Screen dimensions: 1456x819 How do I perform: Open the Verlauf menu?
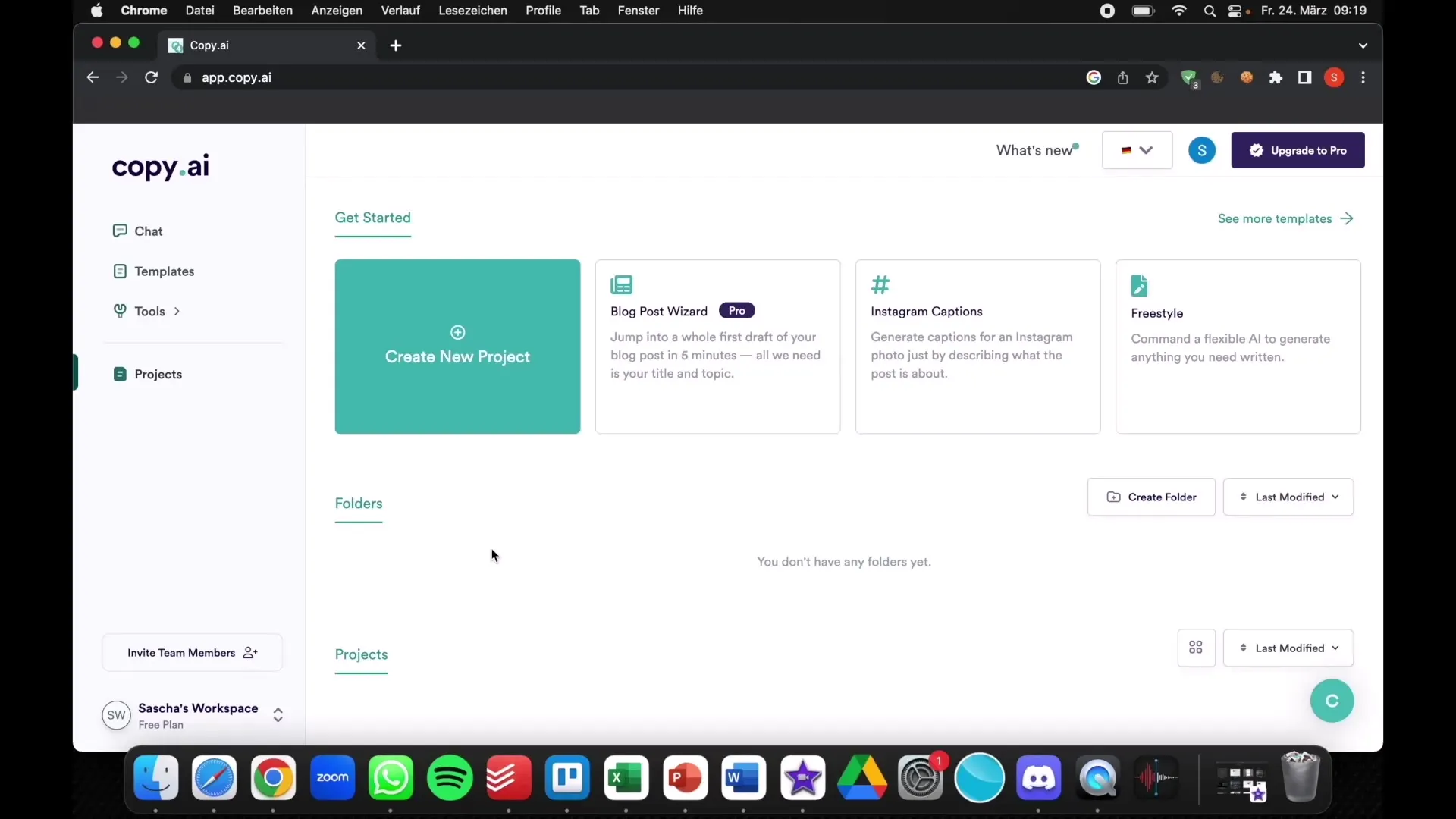click(x=400, y=11)
